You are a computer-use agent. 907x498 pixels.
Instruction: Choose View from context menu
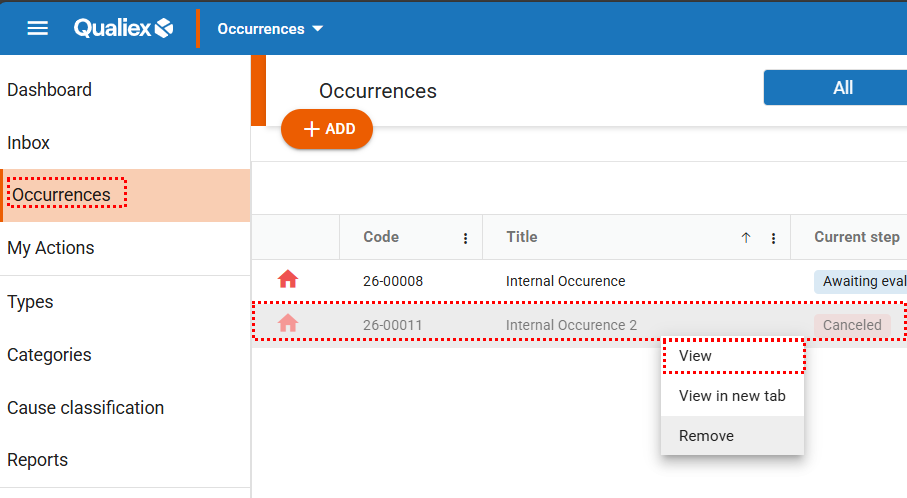pyautogui.click(x=696, y=356)
